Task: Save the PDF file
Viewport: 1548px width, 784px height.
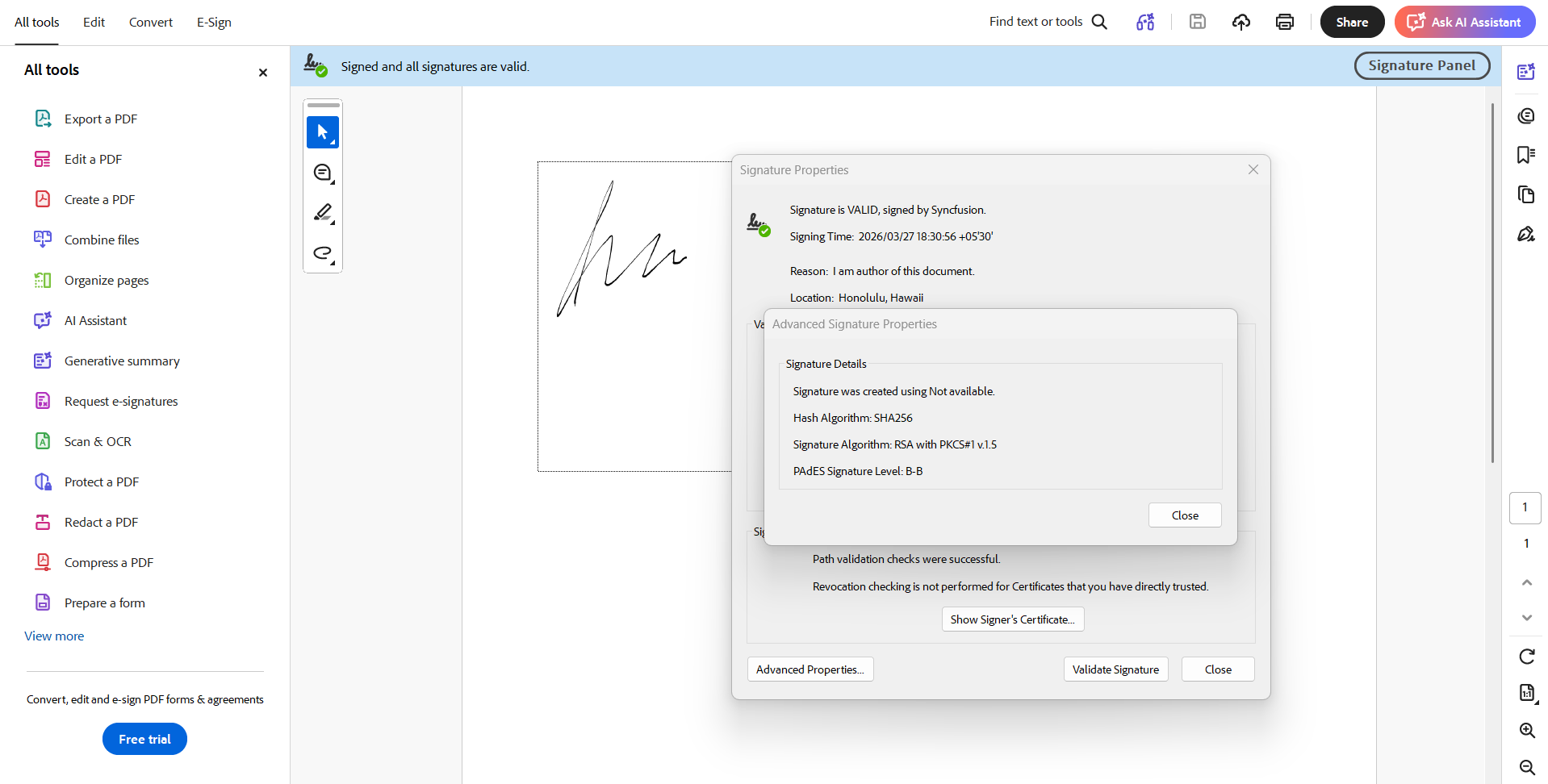Action: point(1198,22)
